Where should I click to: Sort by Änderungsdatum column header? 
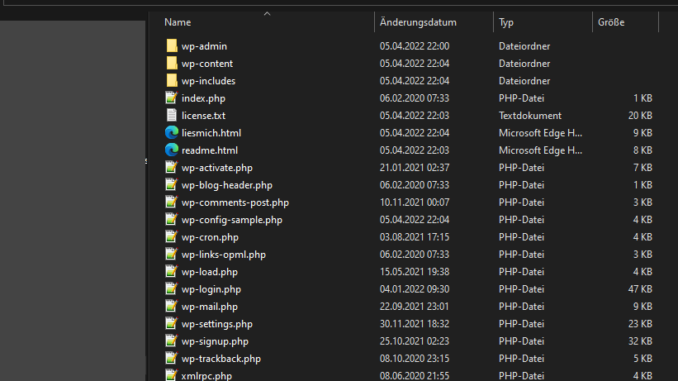tap(418, 22)
